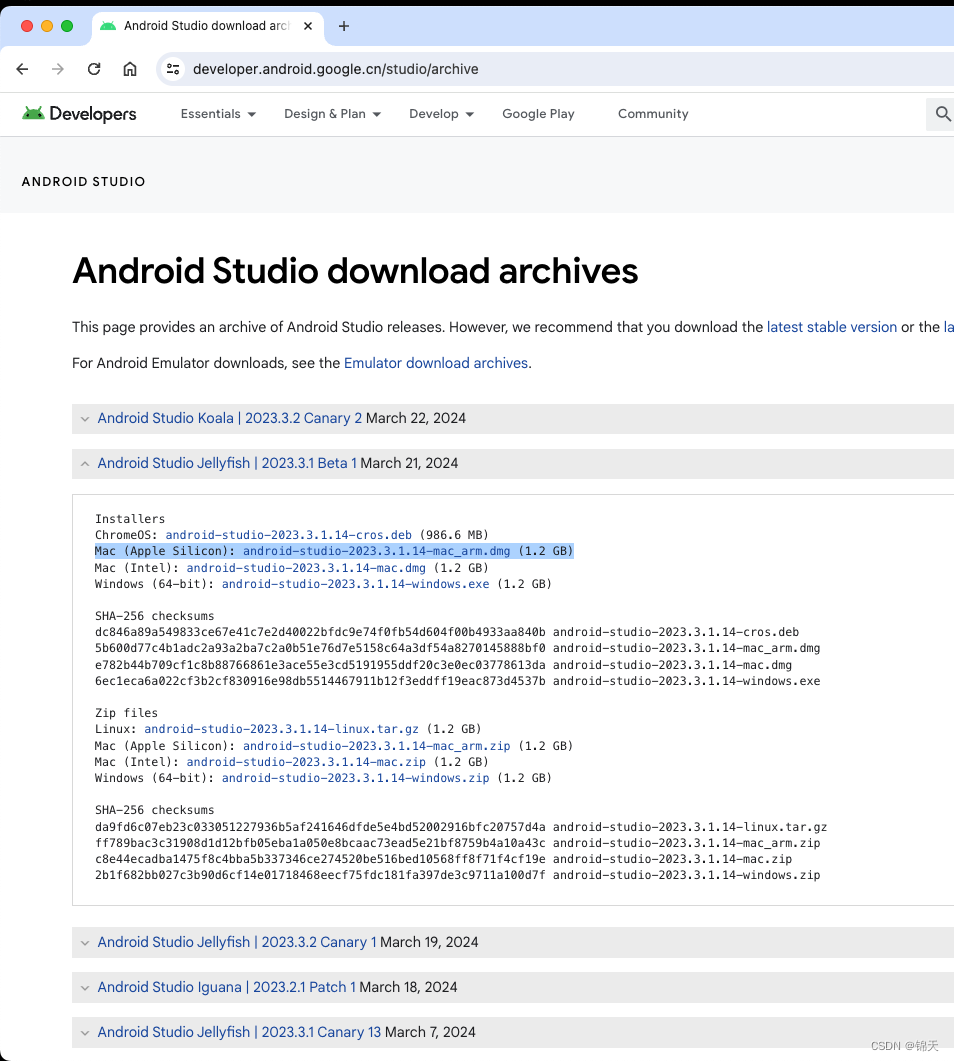Open a new browser tab

pyautogui.click(x=344, y=26)
